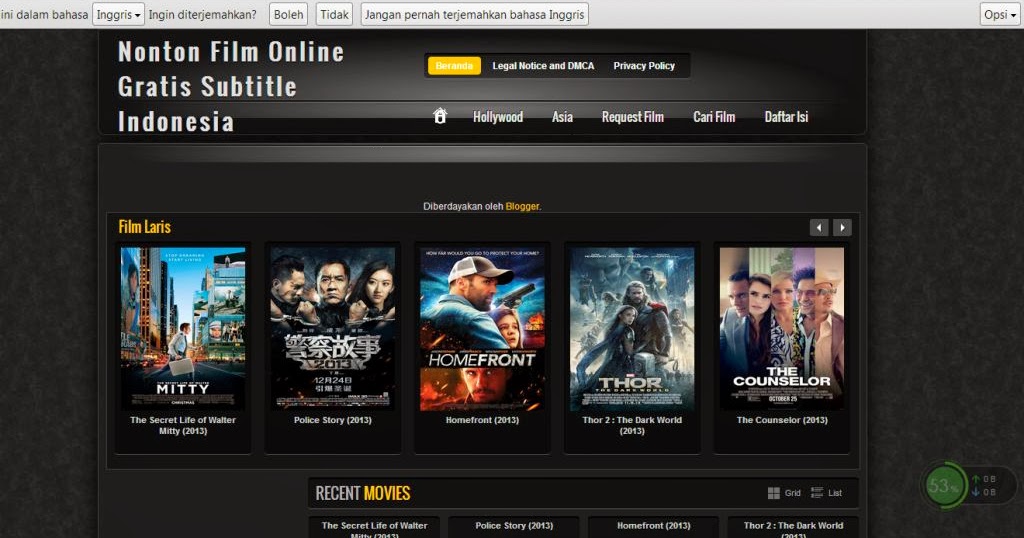1024x538 pixels.
Task: Open the Police Story poster thumbnail
Action: (x=332, y=328)
